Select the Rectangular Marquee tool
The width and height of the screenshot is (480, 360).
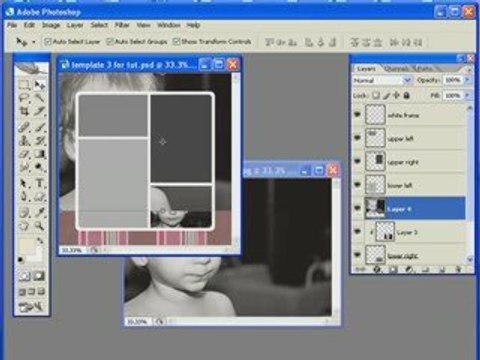coord(24,85)
